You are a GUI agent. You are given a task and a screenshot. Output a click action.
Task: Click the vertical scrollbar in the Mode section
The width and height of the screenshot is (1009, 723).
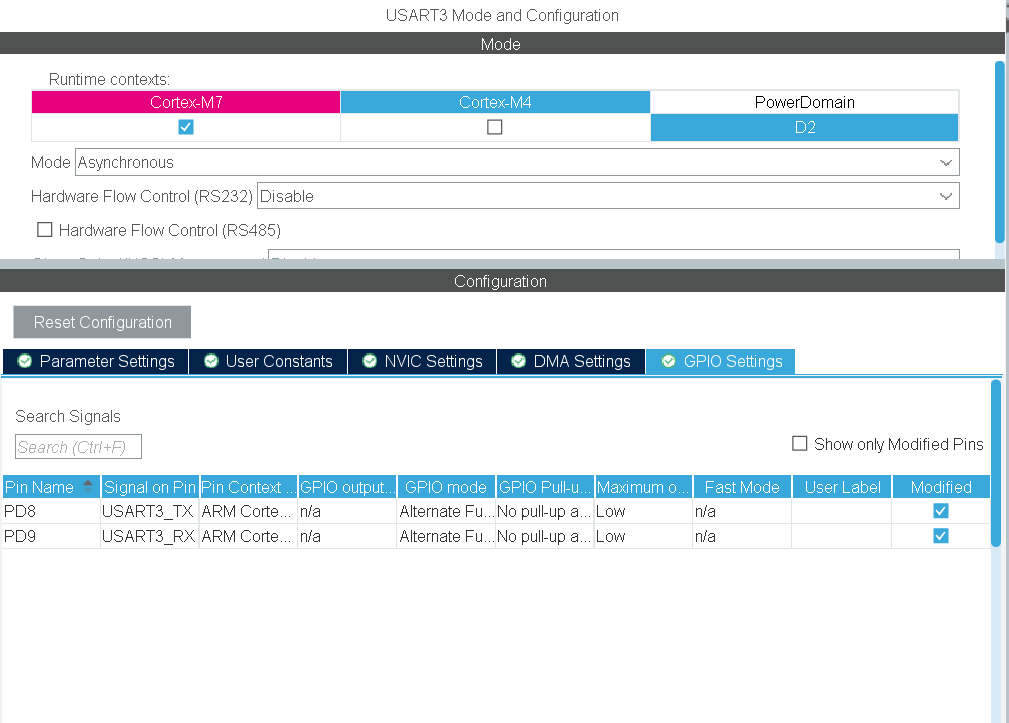tap(997, 150)
